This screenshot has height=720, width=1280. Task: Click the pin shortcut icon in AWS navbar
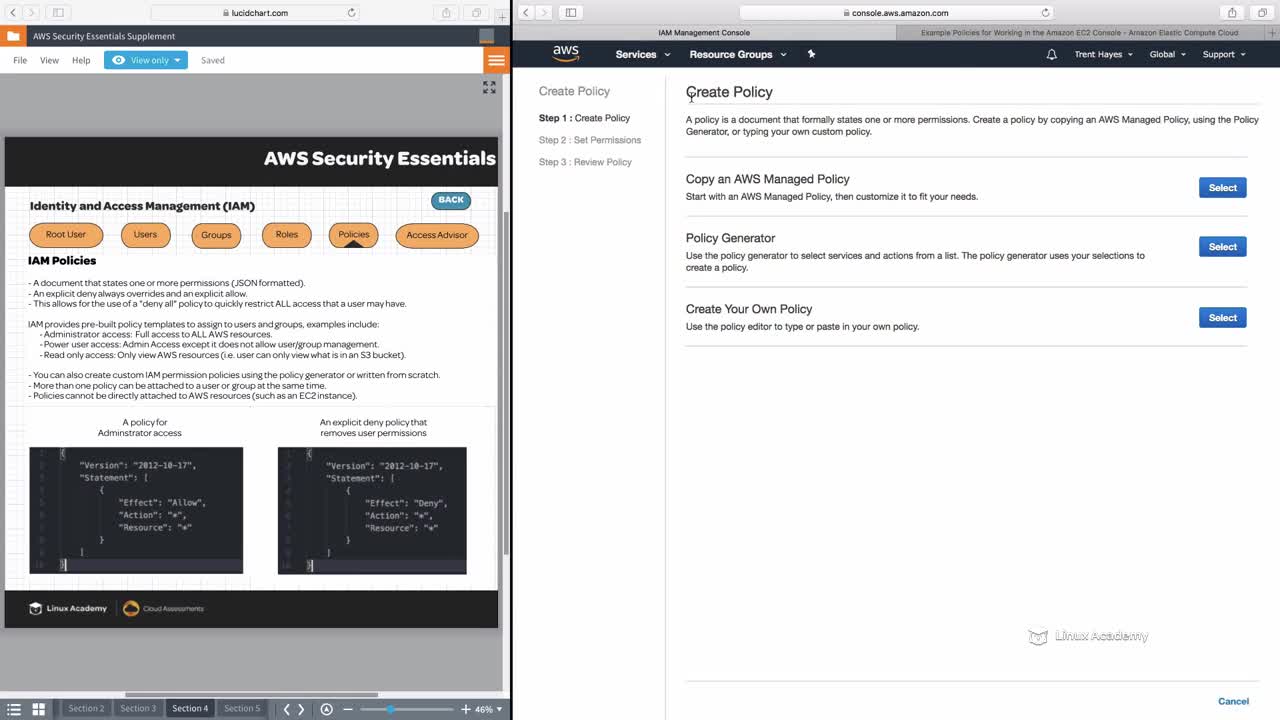pyautogui.click(x=811, y=54)
